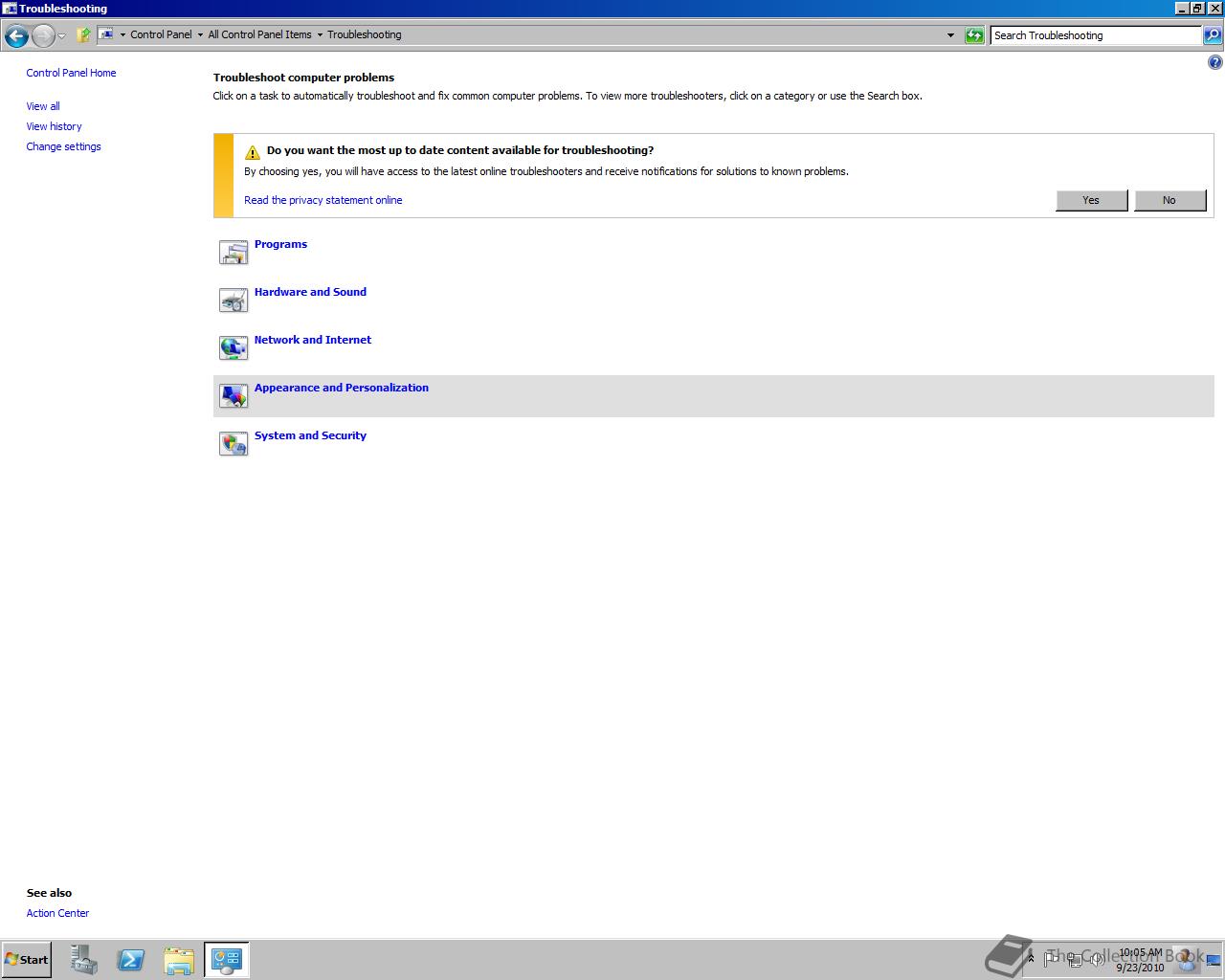Expand the dropdown arrow before Control Panel

(122, 35)
